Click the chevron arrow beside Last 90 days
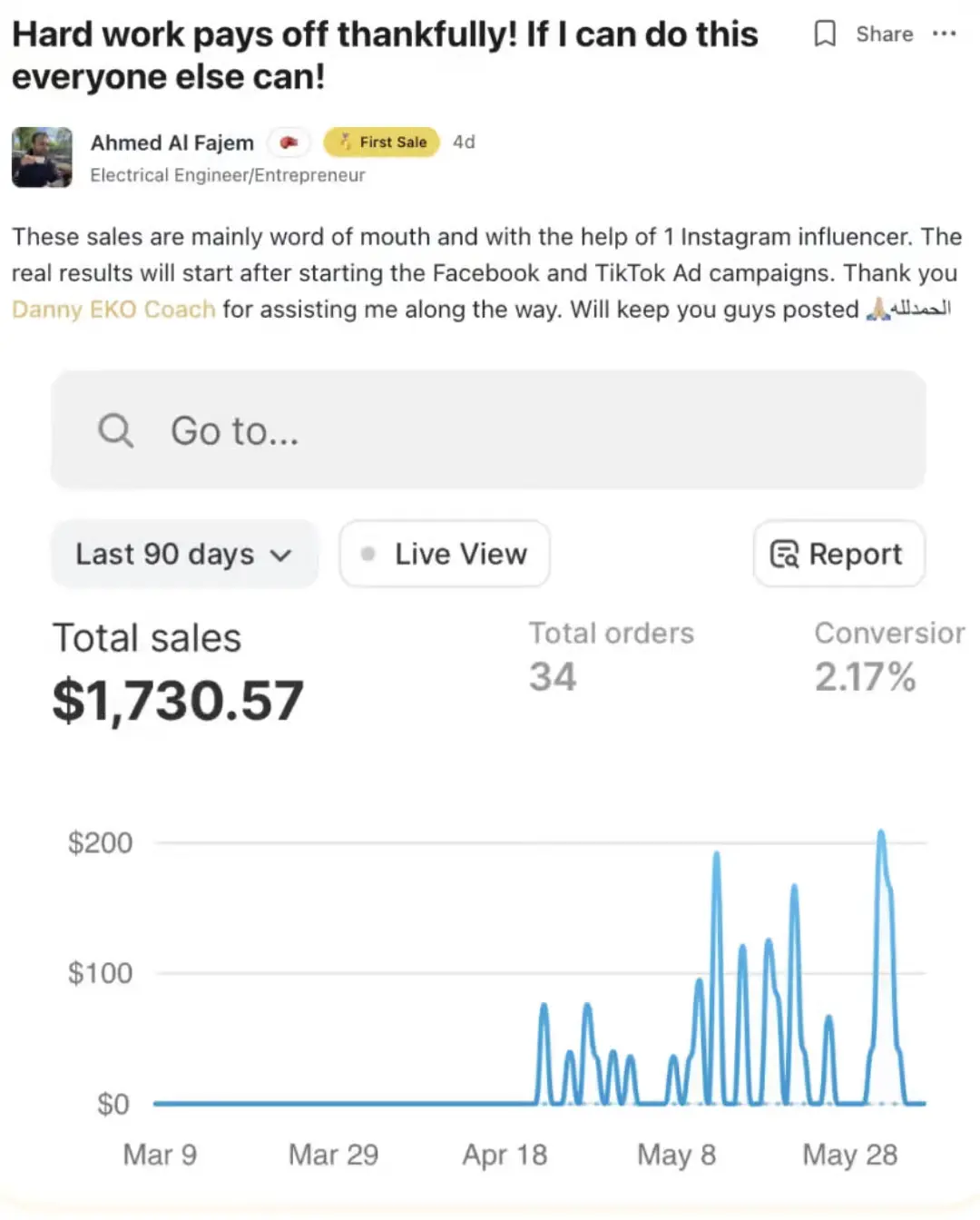 (x=281, y=556)
